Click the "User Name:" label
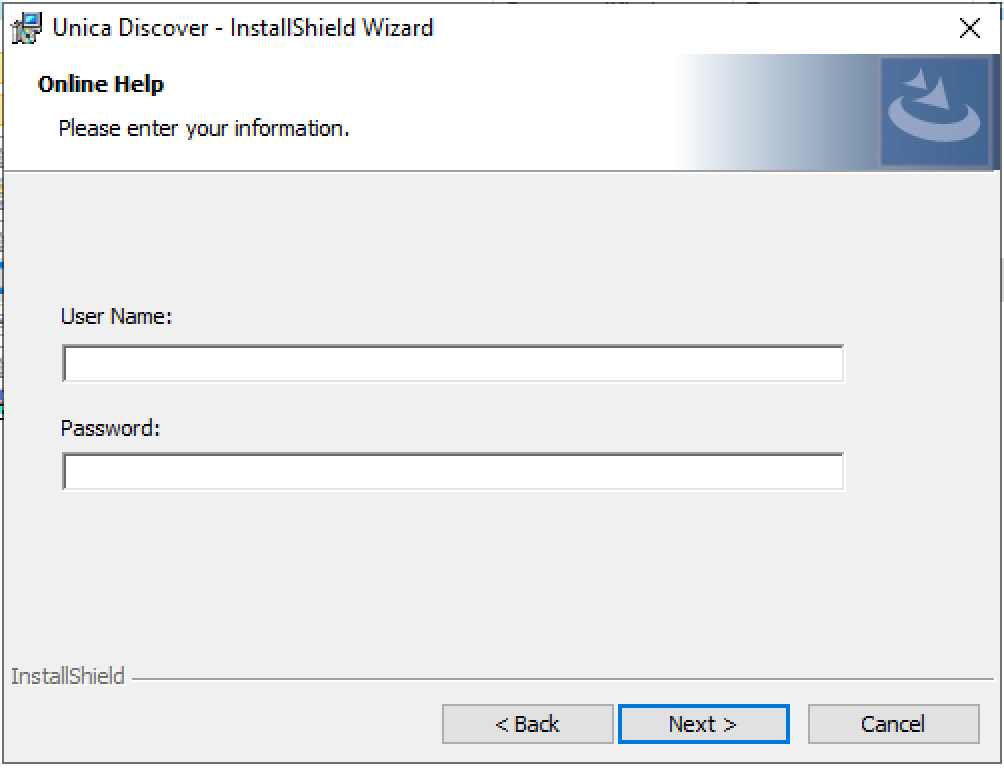Screen dimensions: 1004x768 pos(117,317)
